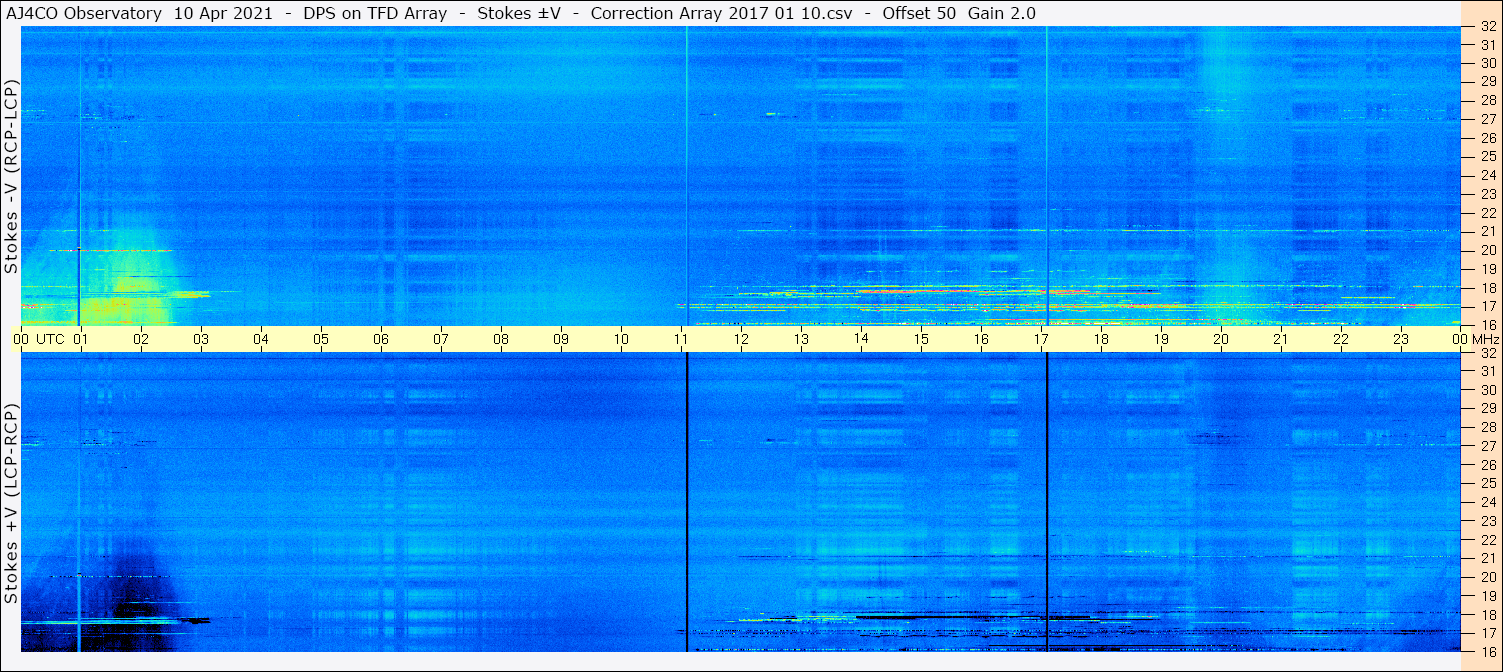Click the 27 MHz label of Stokes +V panel
Screen dimensions: 1503x672
tap(1488, 446)
